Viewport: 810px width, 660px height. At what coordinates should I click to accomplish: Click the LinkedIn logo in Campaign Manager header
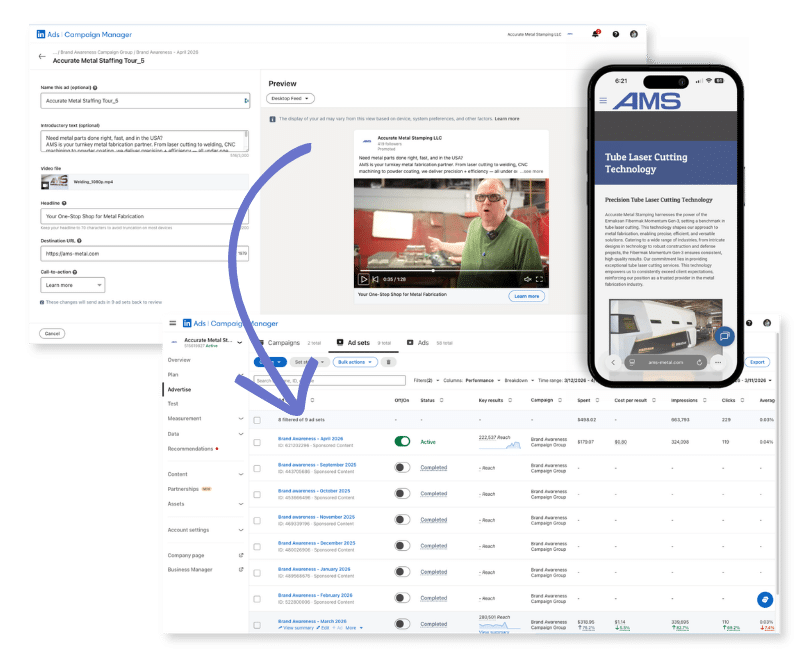(x=41, y=34)
